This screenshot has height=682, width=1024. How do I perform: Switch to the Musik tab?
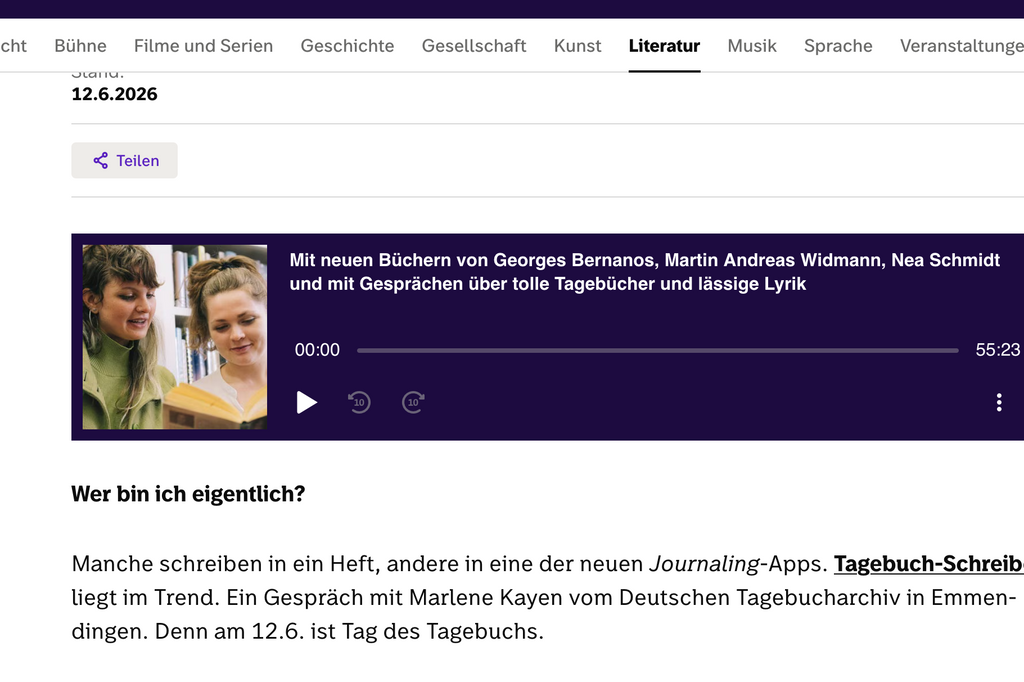752,46
